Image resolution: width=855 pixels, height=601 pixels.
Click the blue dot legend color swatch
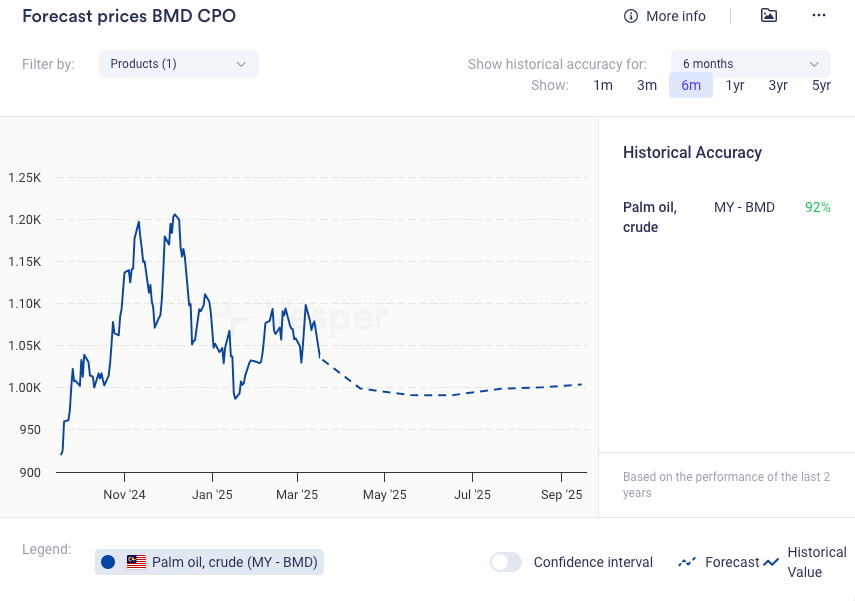click(x=108, y=562)
